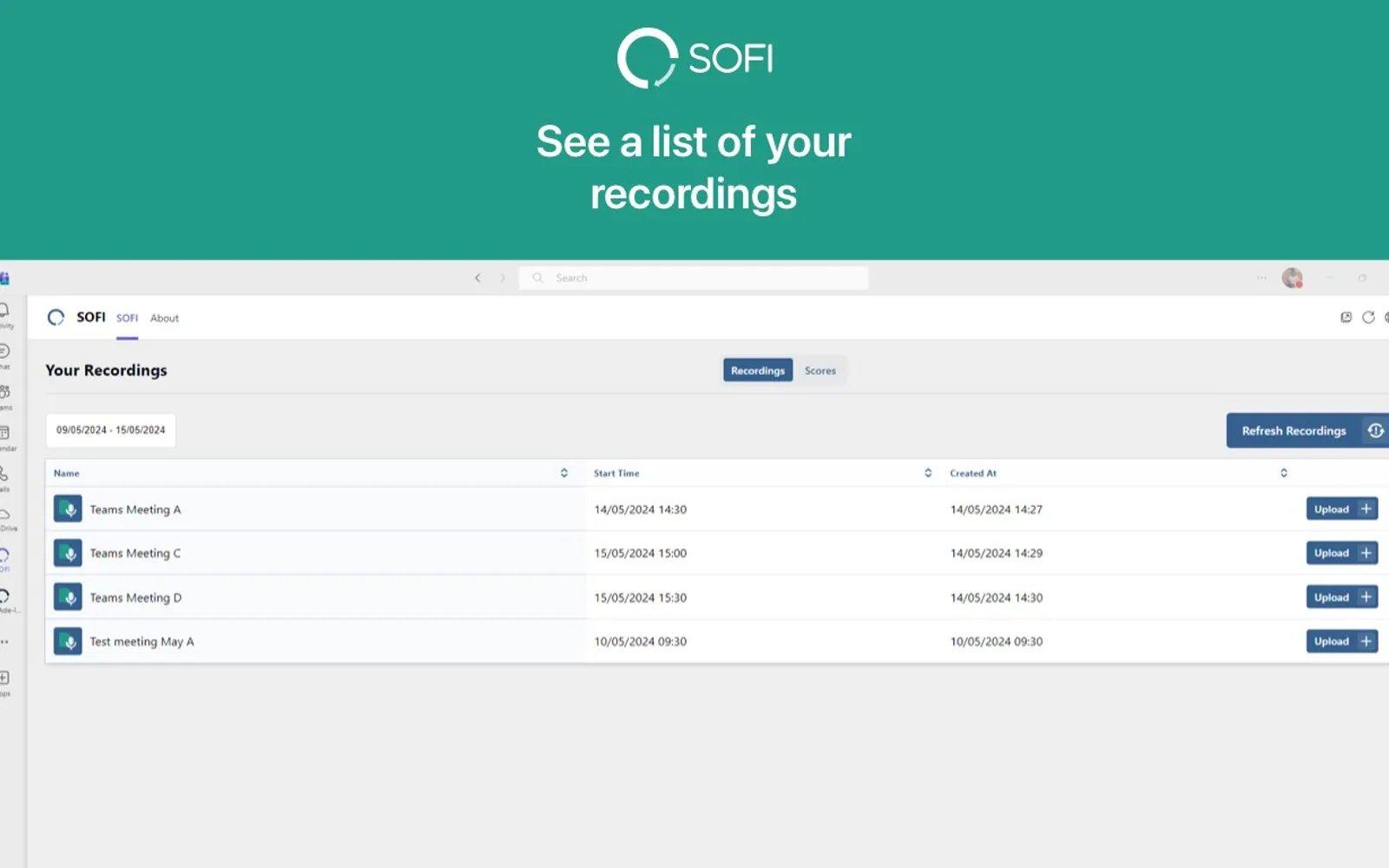Open the app in a pop-out window
Viewport: 1389px width, 868px height.
(1346, 318)
